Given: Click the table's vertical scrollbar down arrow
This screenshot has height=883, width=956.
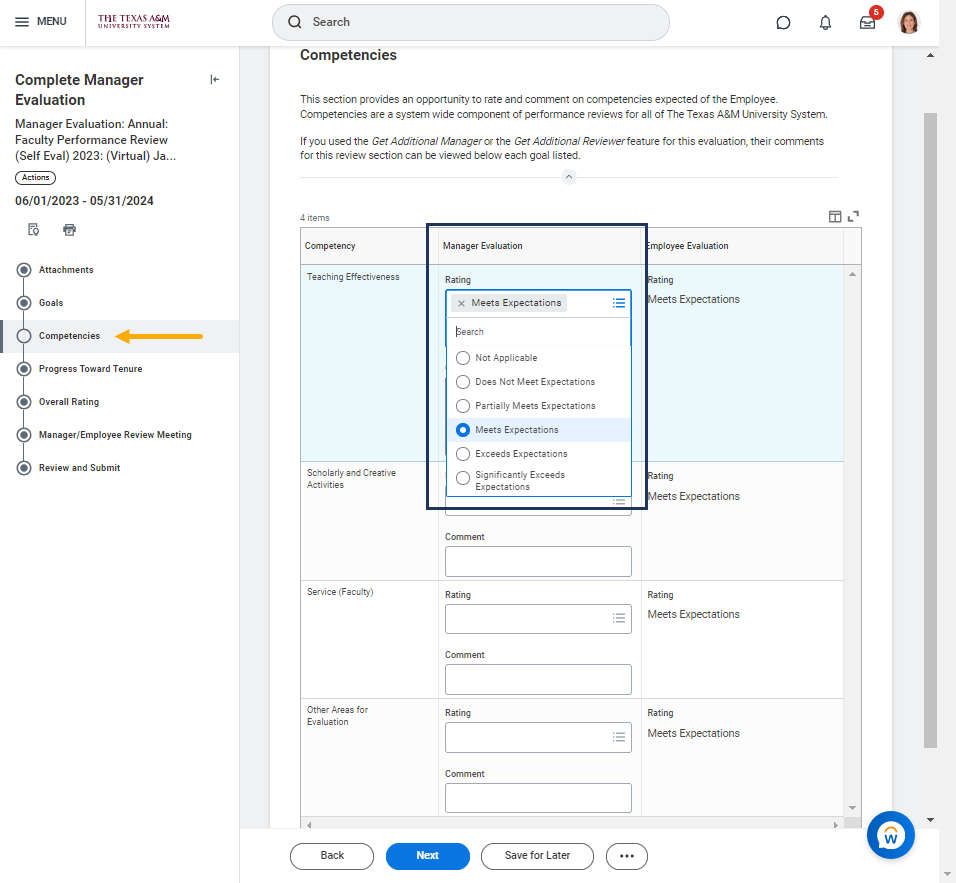Looking at the screenshot, I should 852,807.
